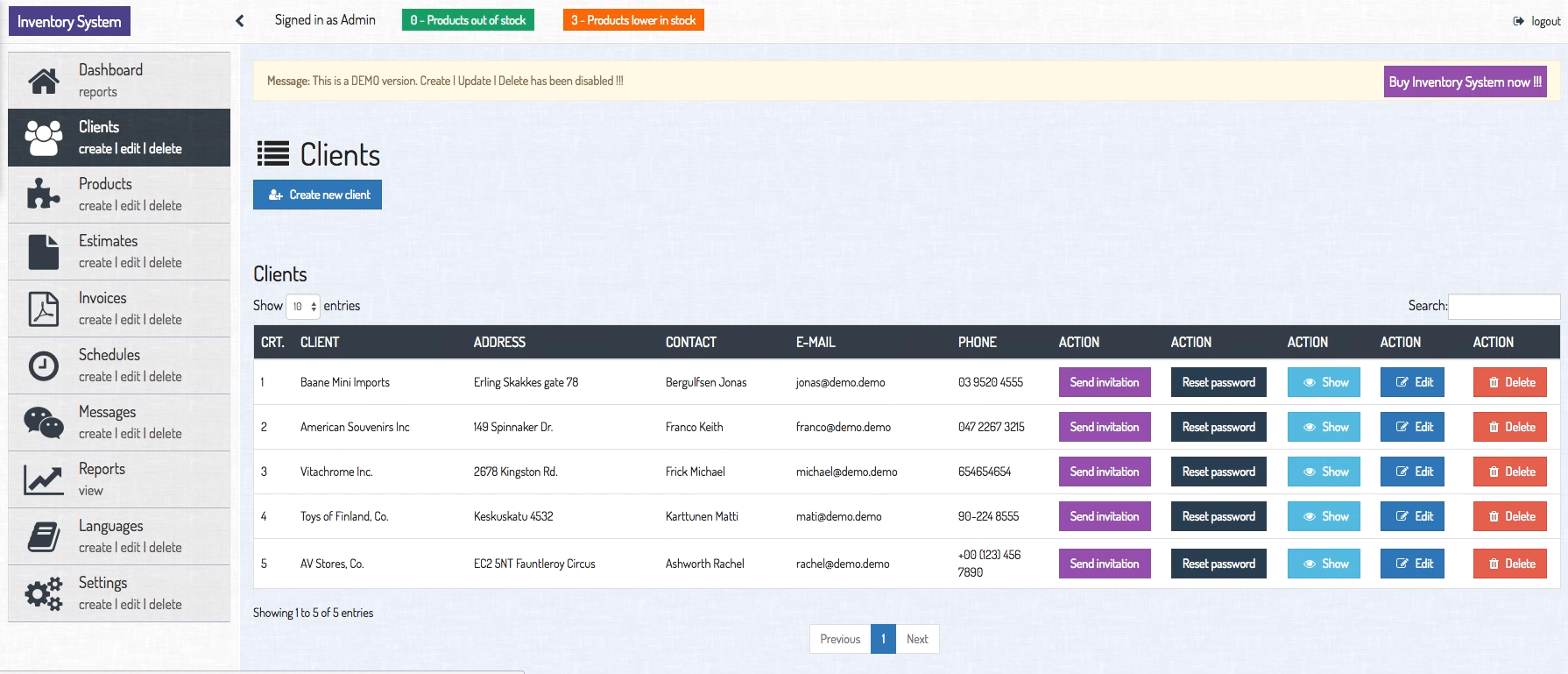Click the Reports line chart icon
Screen dimensions: 1568x674
44,479
